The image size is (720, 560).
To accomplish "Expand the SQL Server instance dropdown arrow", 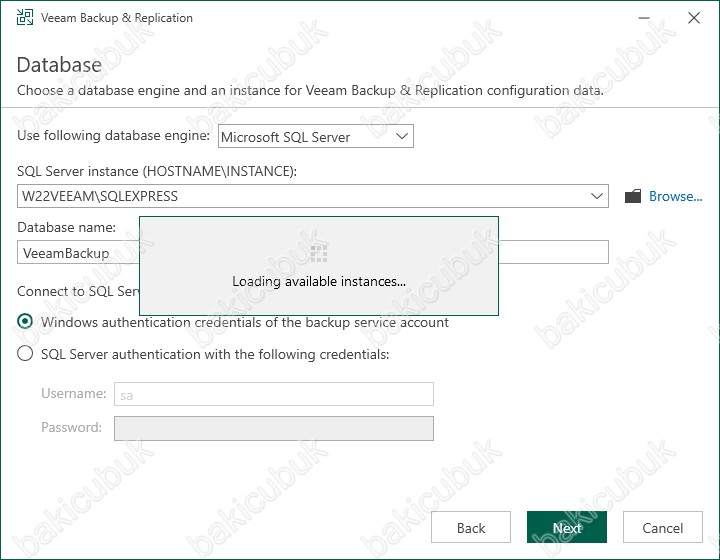I will (596, 196).
